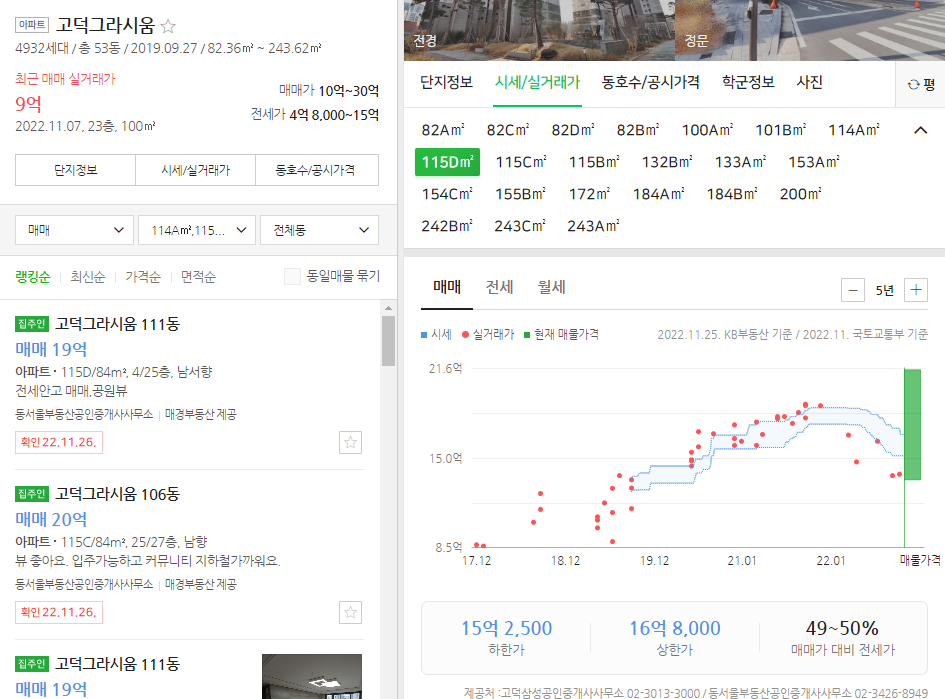The height and width of the screenshot is (699, 945).
Task: Favorite 고덕그라시움 with the star icon
Action: 168,27
